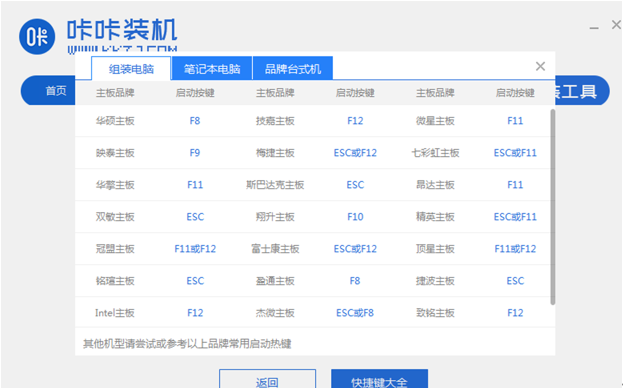Click F12 hotkey beside 技嘉主板

(x=355, y=121)
